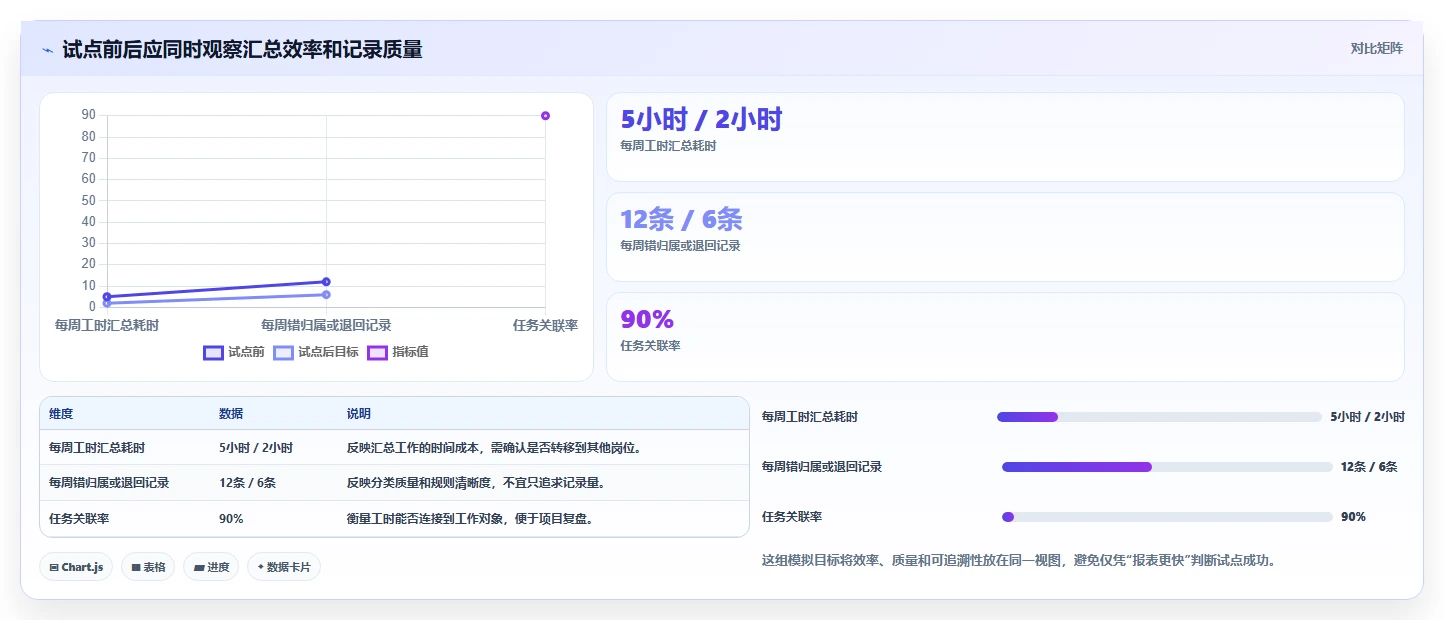1444x620 pixels.
Task: Click the 进度 tag chip
Action: point(211,567)
